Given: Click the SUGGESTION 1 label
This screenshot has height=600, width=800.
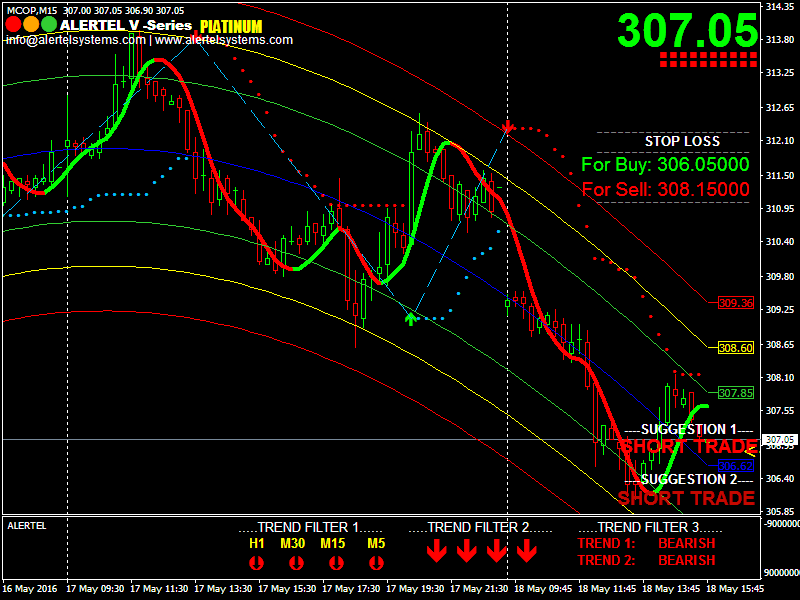Looking at the screenshot, I should [x=689, y=429].
